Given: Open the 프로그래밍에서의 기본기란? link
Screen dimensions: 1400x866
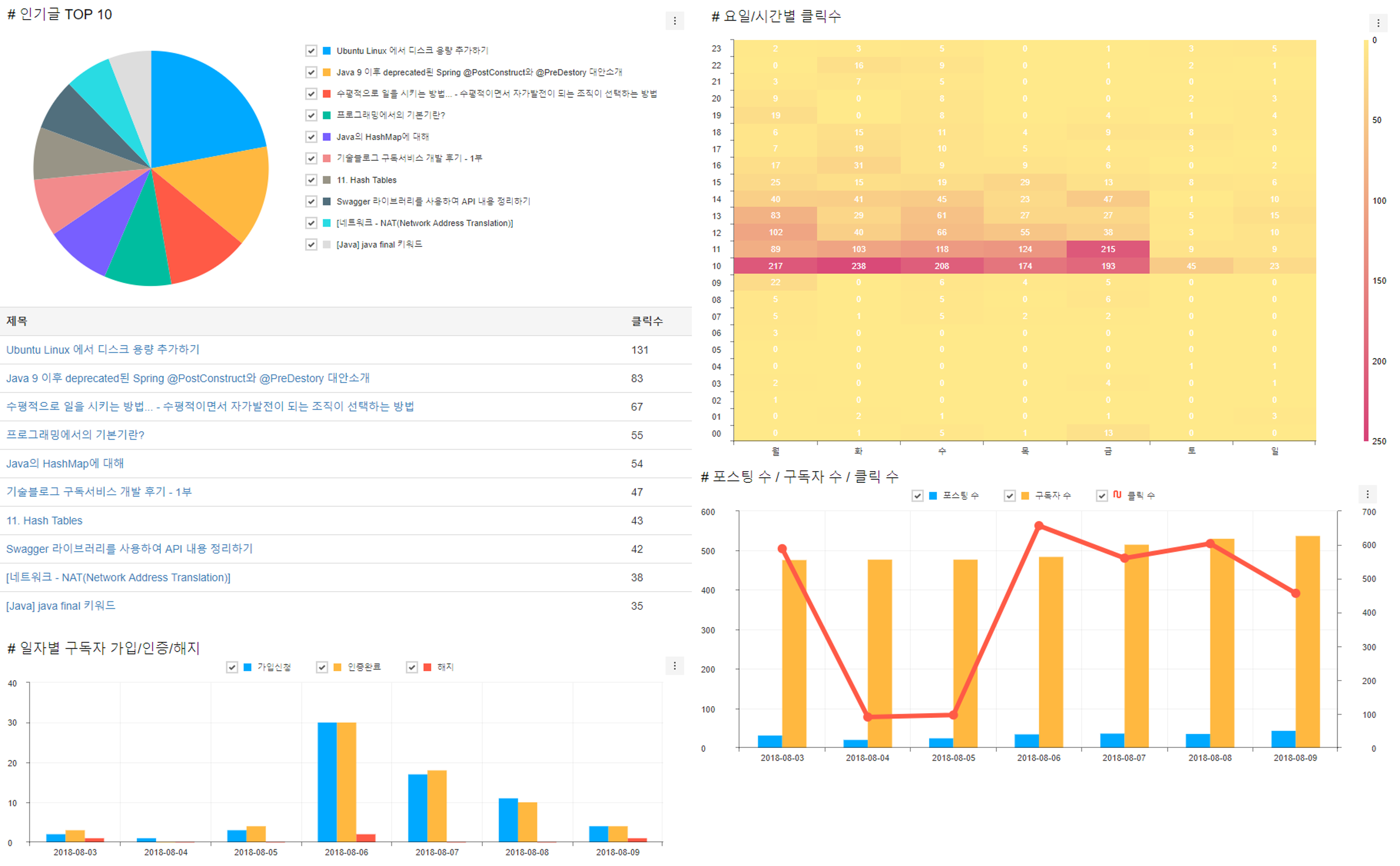Looking at the screenshot, I should (75, 435).
